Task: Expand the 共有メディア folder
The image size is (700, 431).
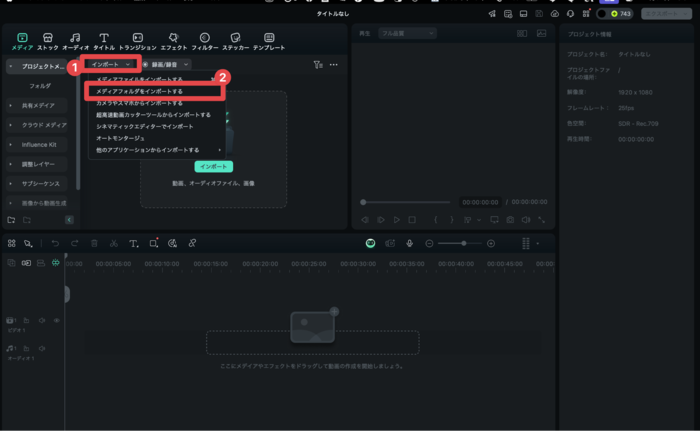Action: 38,105
